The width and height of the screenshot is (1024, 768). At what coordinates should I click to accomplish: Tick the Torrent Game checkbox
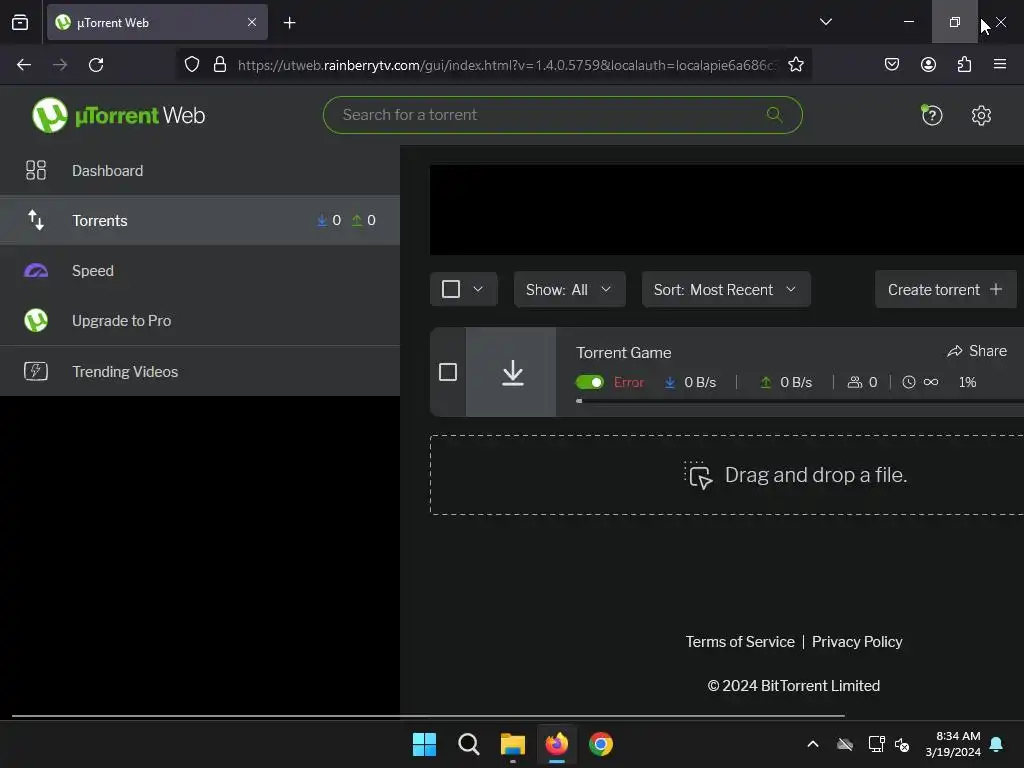click(x=448, y=372)
